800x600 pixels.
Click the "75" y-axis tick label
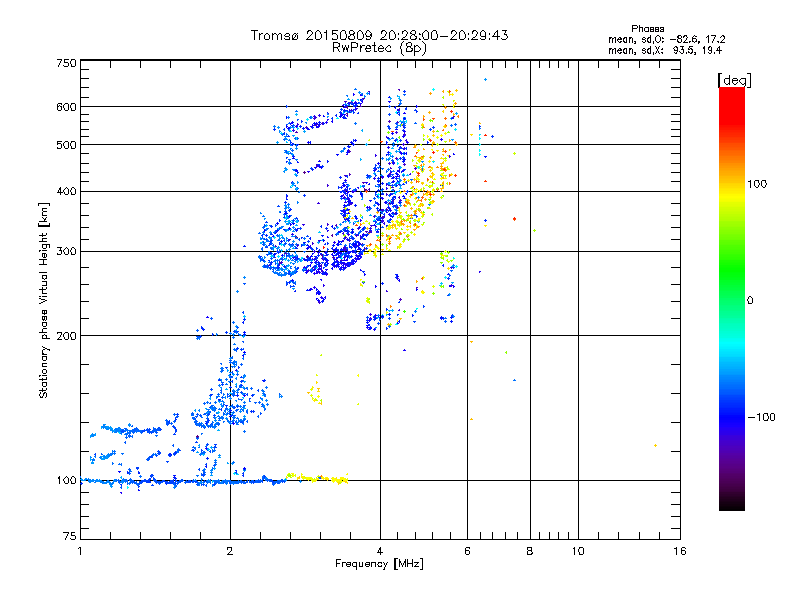pos(70,536)
